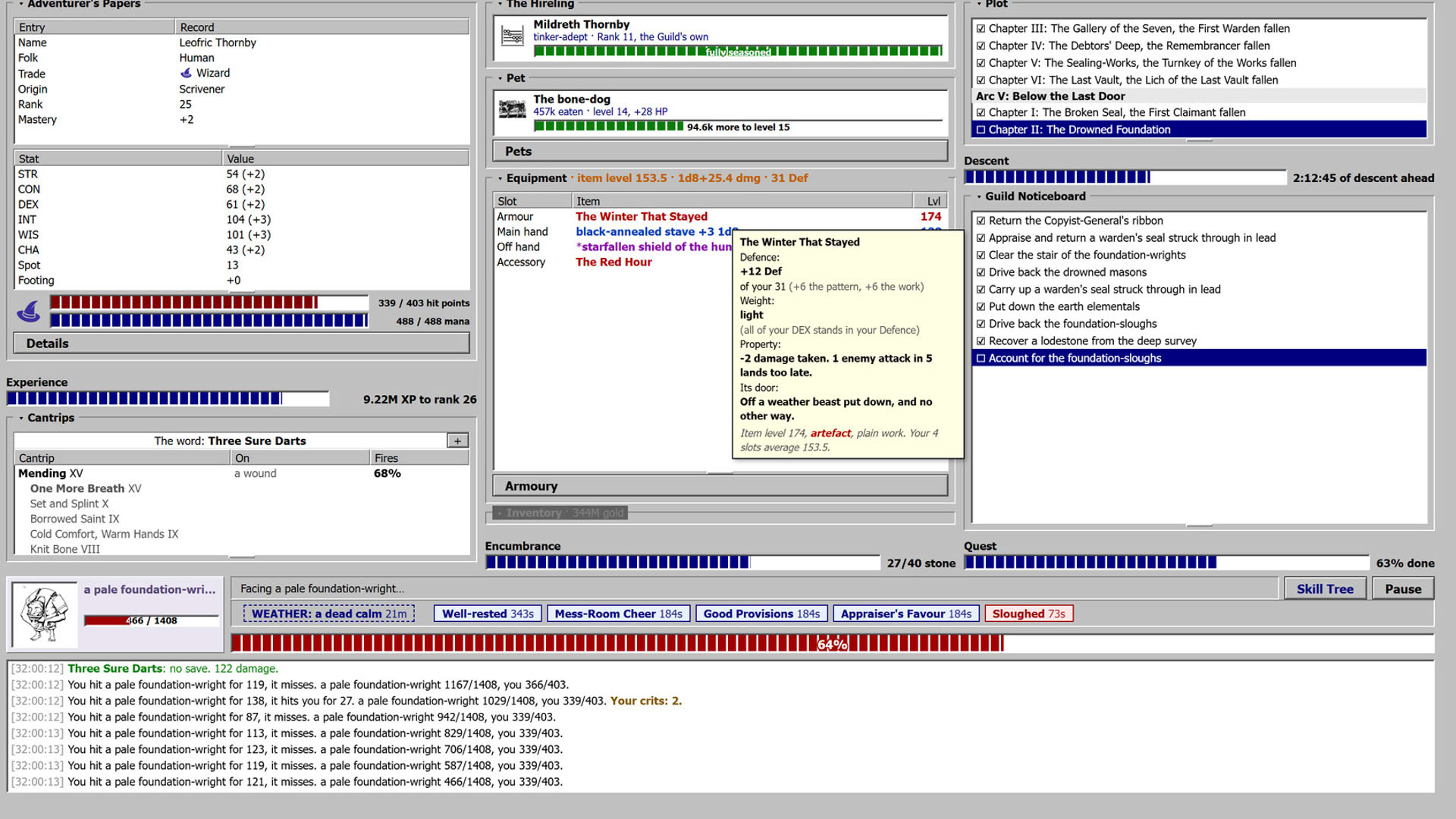Click the Appraiser's Favour buff badge

905,613
